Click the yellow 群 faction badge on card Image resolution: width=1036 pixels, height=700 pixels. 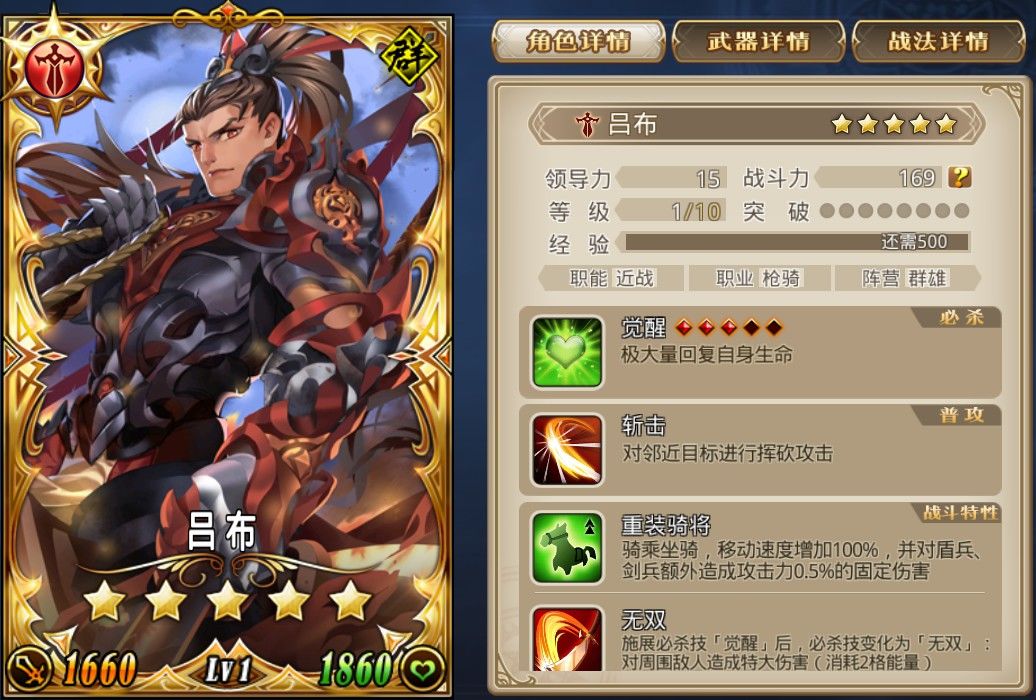[x=410, y=56]
